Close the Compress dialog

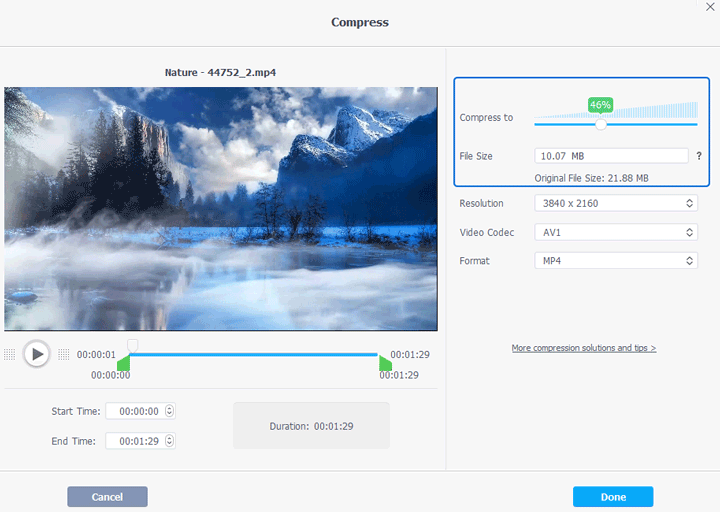710,7
